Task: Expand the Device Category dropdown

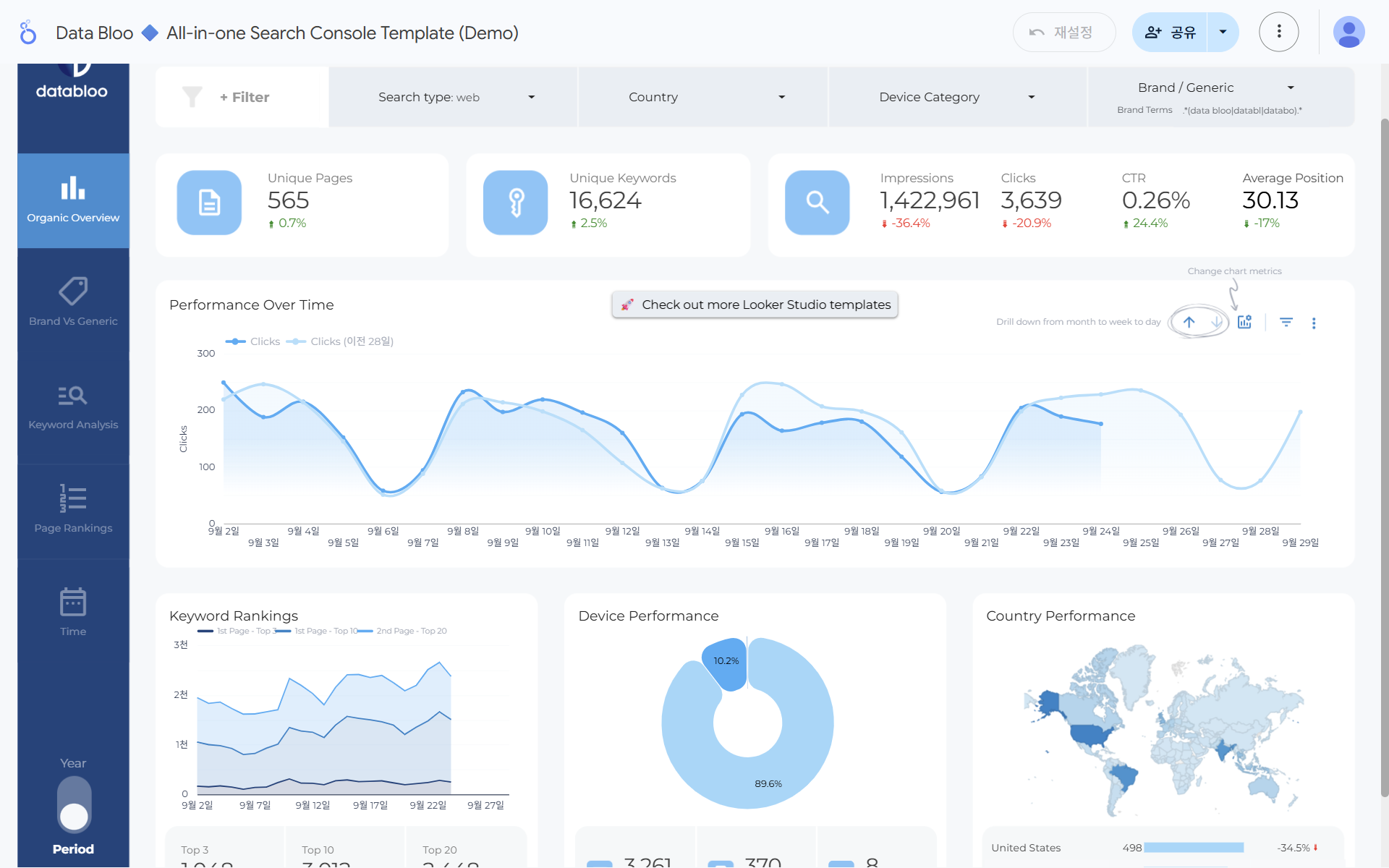Action: pyautogui.click(x=956, y=97)
